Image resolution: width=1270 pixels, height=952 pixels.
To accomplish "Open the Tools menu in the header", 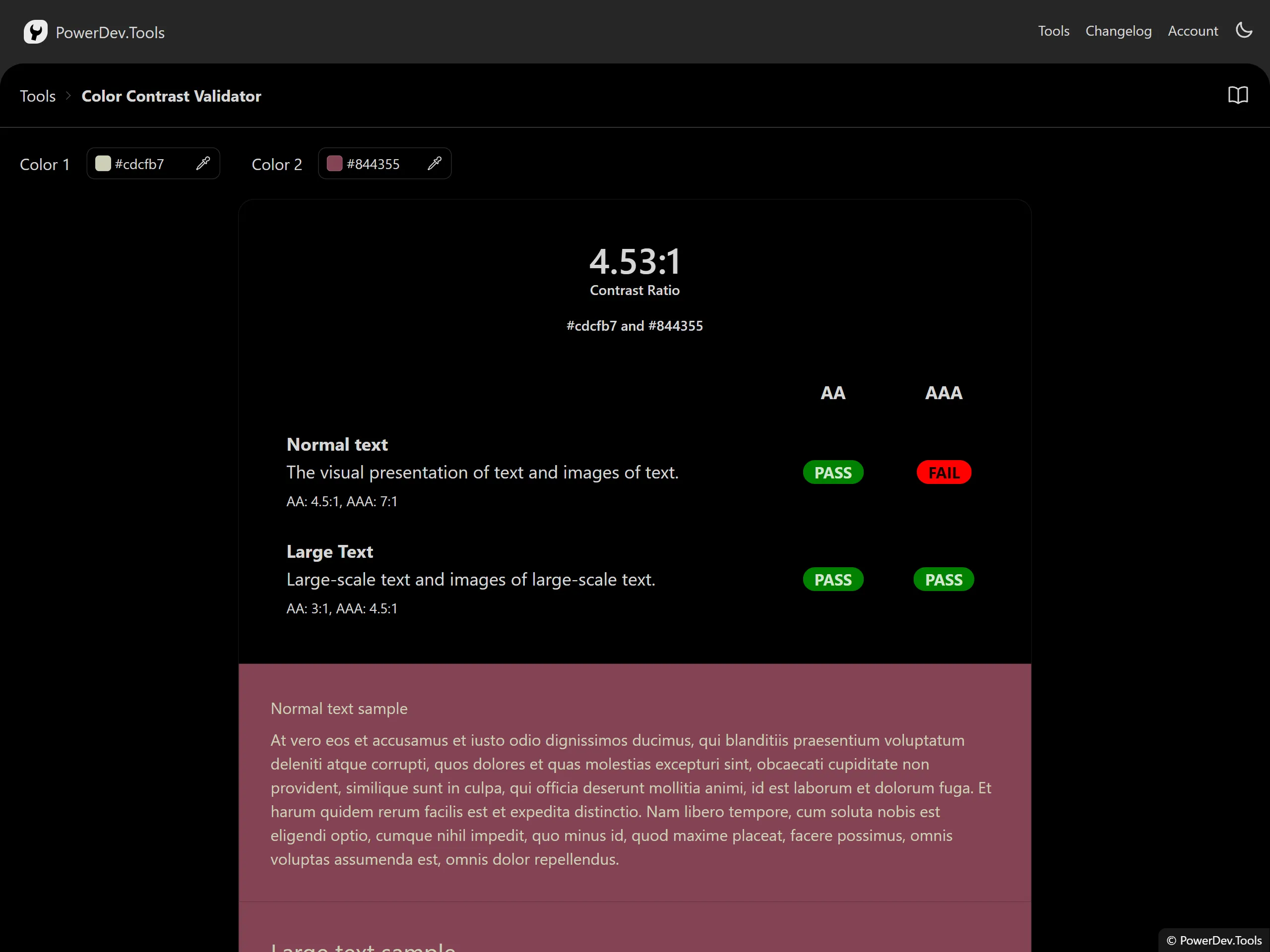I will [1054, 31].
